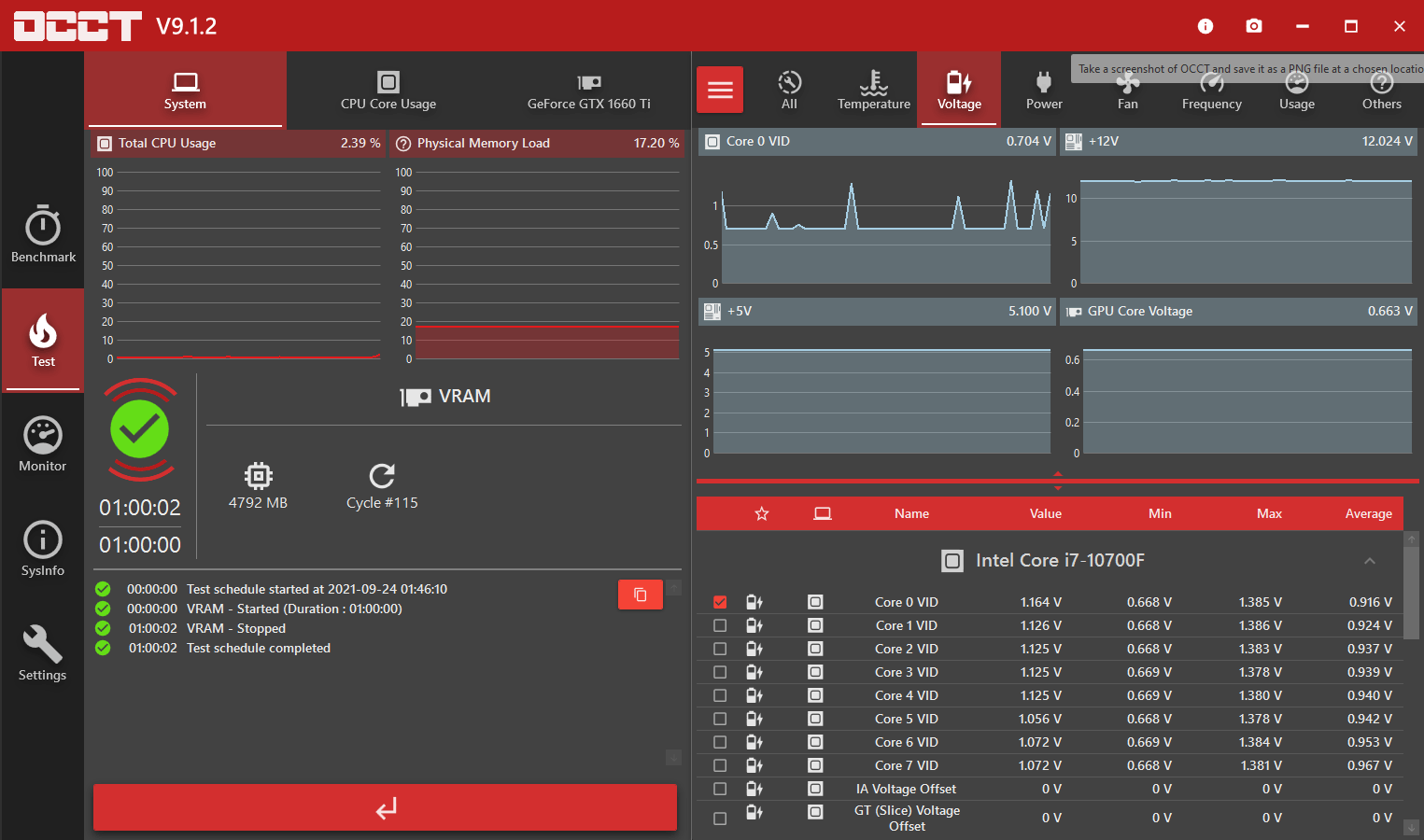This screenshot has width=1424, height=840.
Task: Take a screenshot with camera icon
Action: pos(1254,26)
